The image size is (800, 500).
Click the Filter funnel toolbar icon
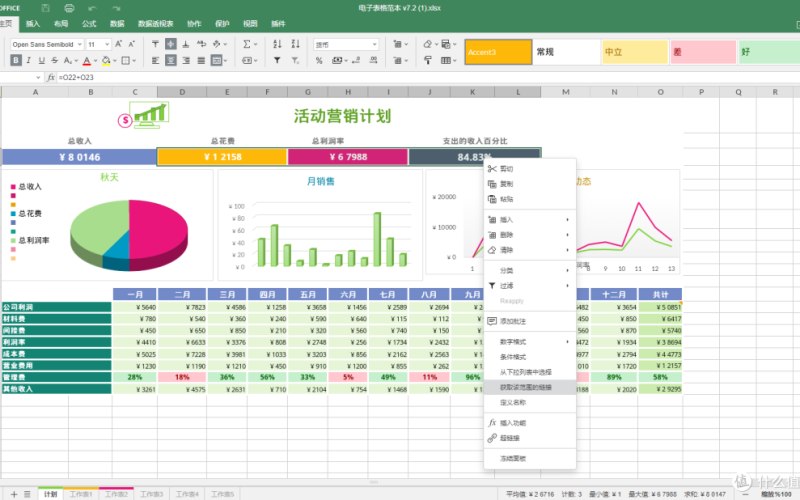tap(277, 60)
